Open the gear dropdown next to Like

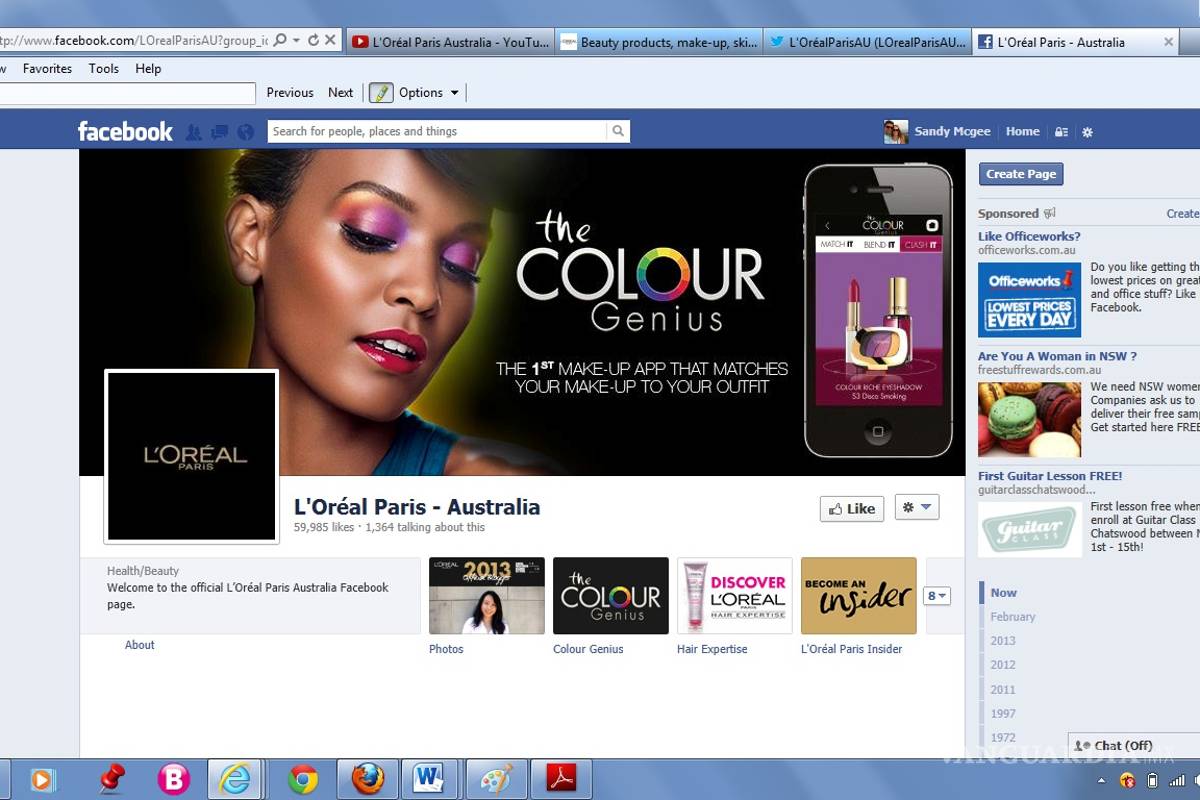[x=916, y=508]
